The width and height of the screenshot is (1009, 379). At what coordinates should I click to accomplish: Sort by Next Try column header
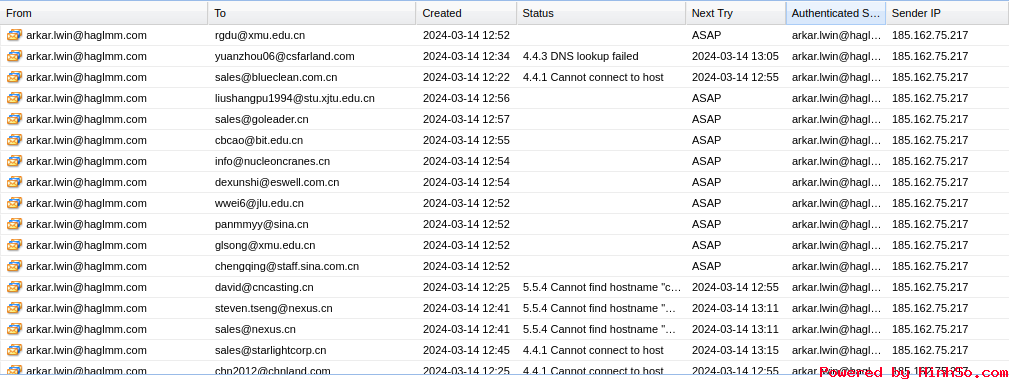coord(736,13)
